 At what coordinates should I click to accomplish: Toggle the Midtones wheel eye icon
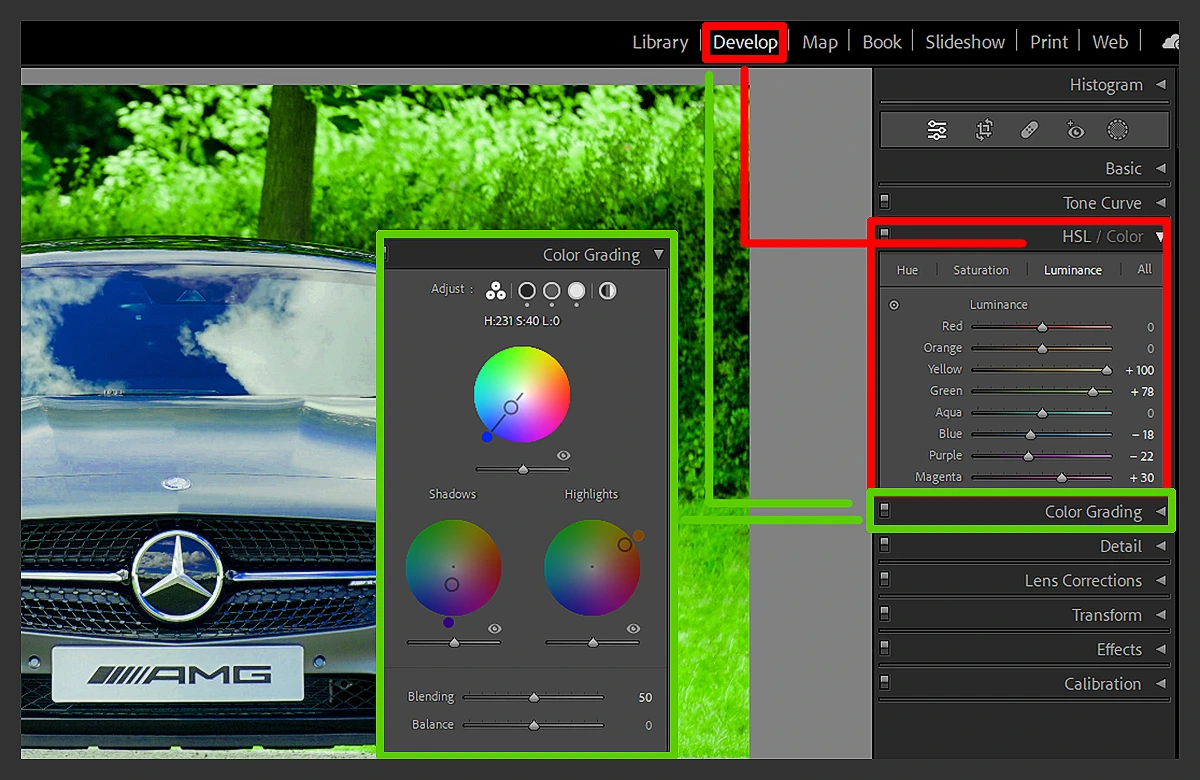click(x=564, y=456)
